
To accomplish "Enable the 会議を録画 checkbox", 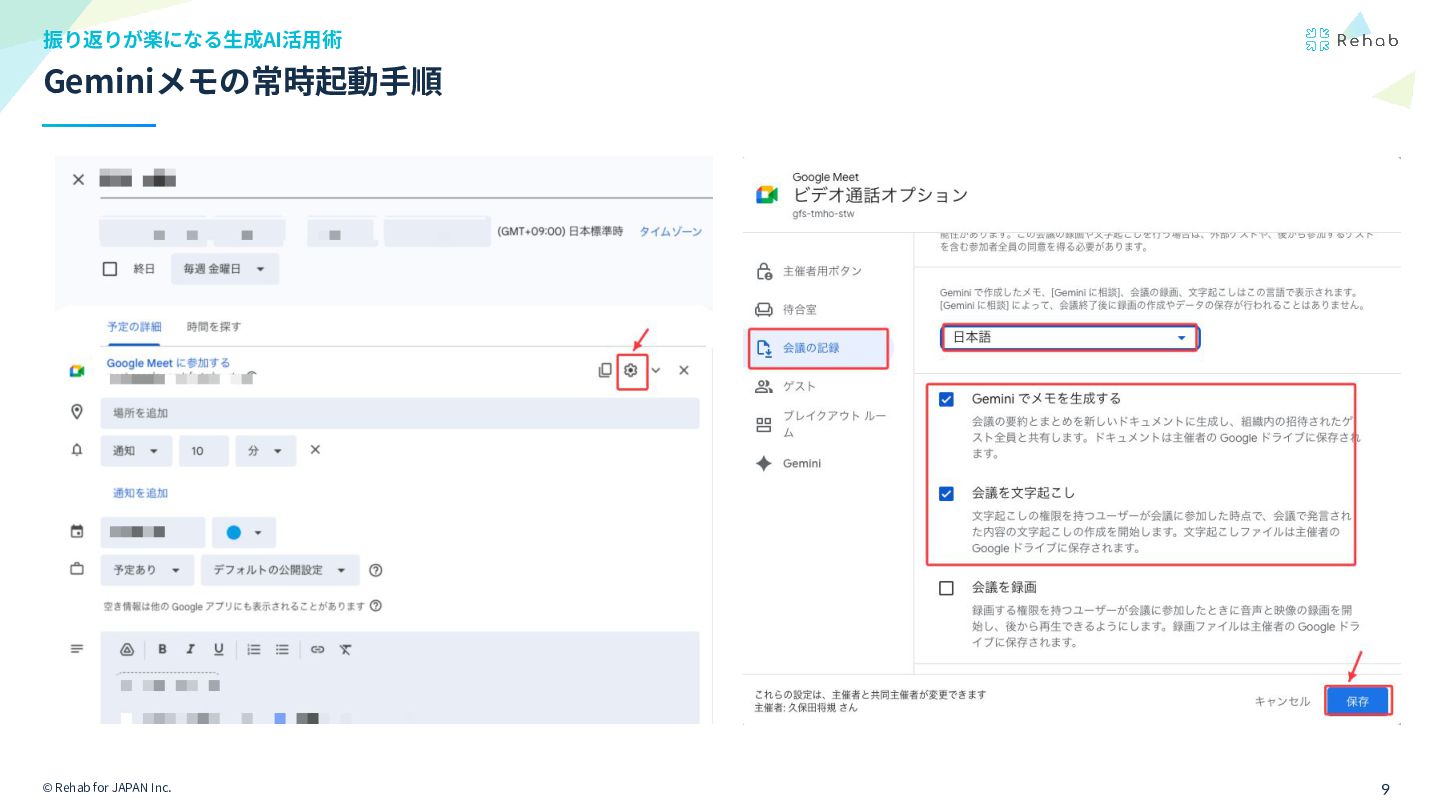I will [x=946, y=588].
